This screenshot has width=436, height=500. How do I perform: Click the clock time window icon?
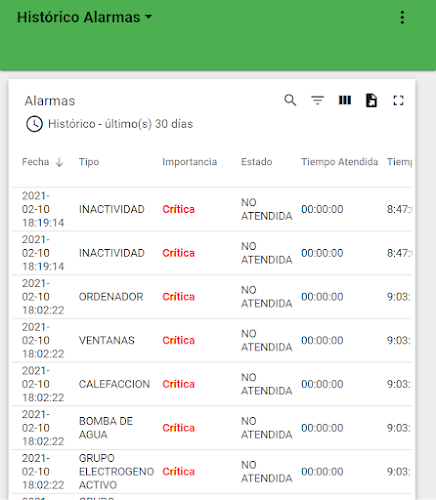pos(34,124)
